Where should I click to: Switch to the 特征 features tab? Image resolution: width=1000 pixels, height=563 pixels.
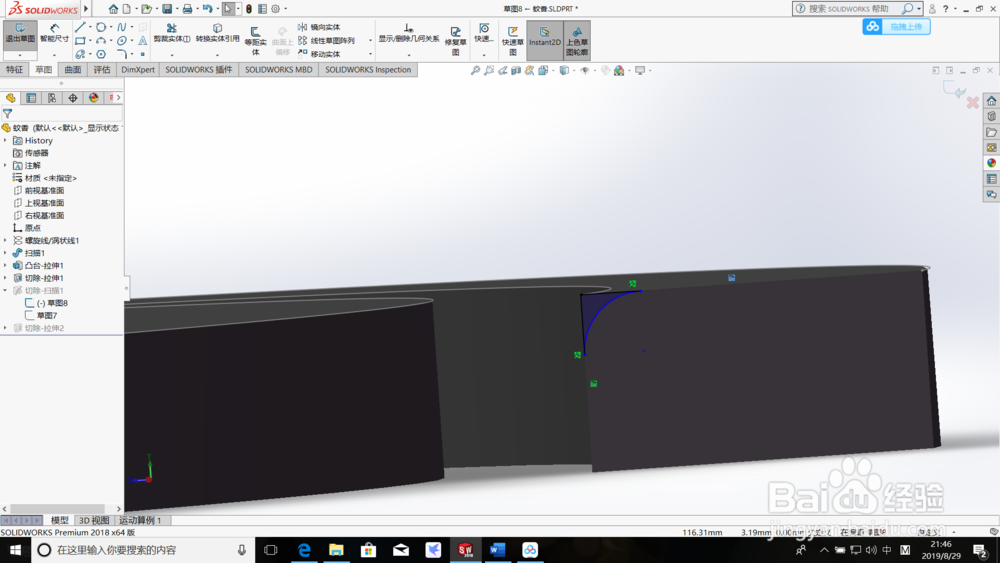click(14, 69)
